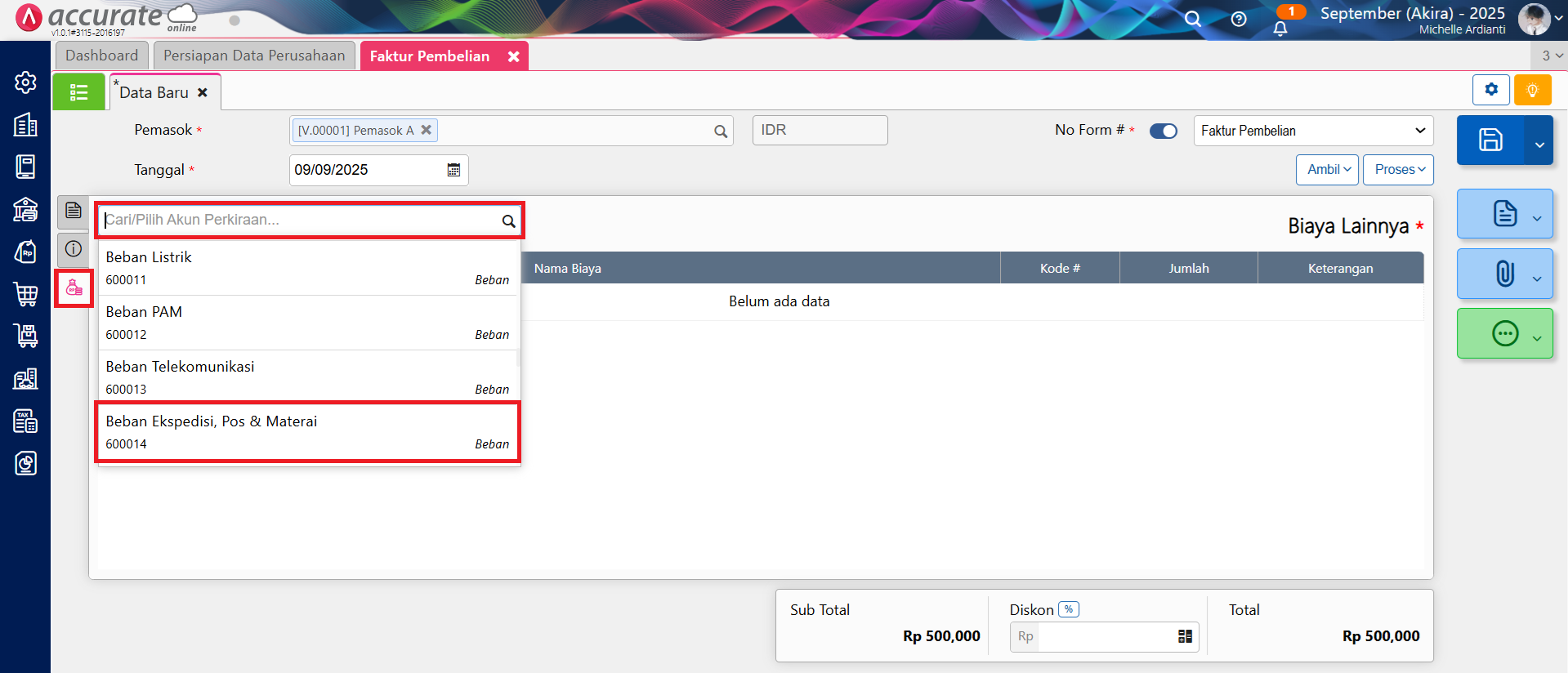The width and height of the screenshot is (1568, 673).
Task: Remove the Pemasok A supplier tag
Action: (426, 130)
